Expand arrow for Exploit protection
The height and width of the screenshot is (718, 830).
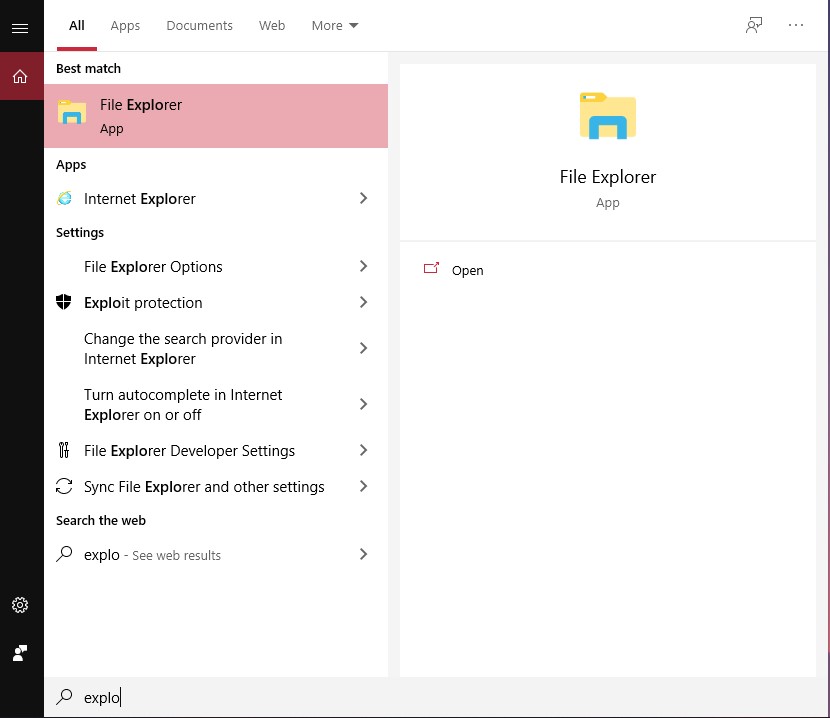coord(363,302)
